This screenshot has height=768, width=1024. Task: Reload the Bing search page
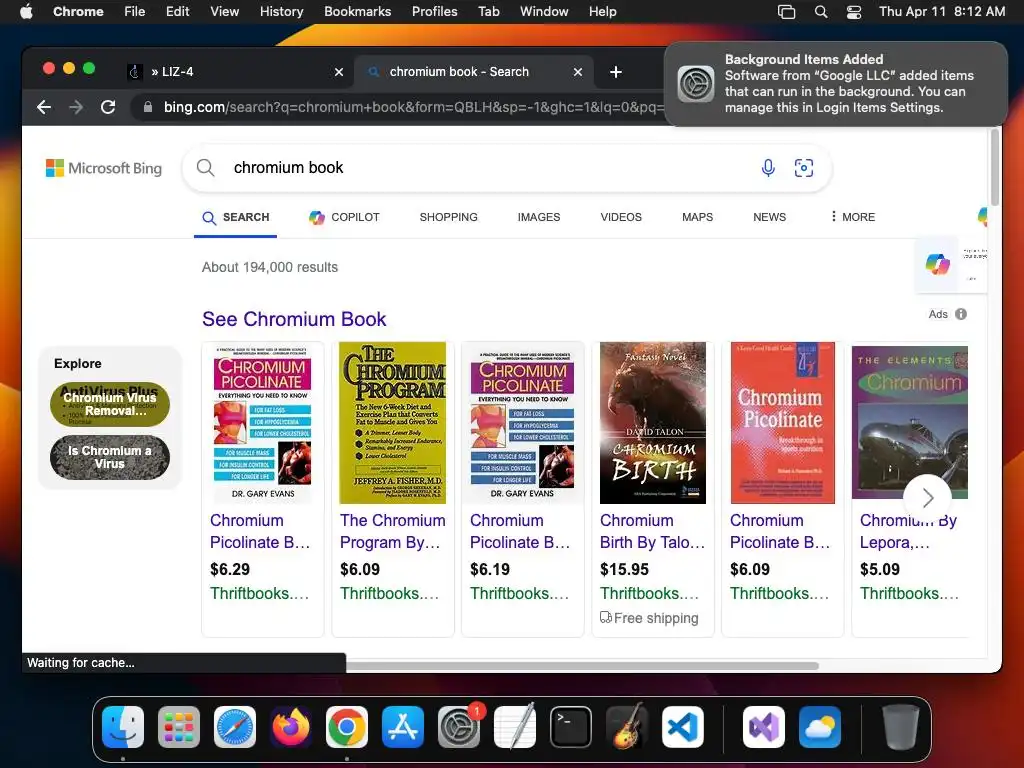tap(108, 107)
